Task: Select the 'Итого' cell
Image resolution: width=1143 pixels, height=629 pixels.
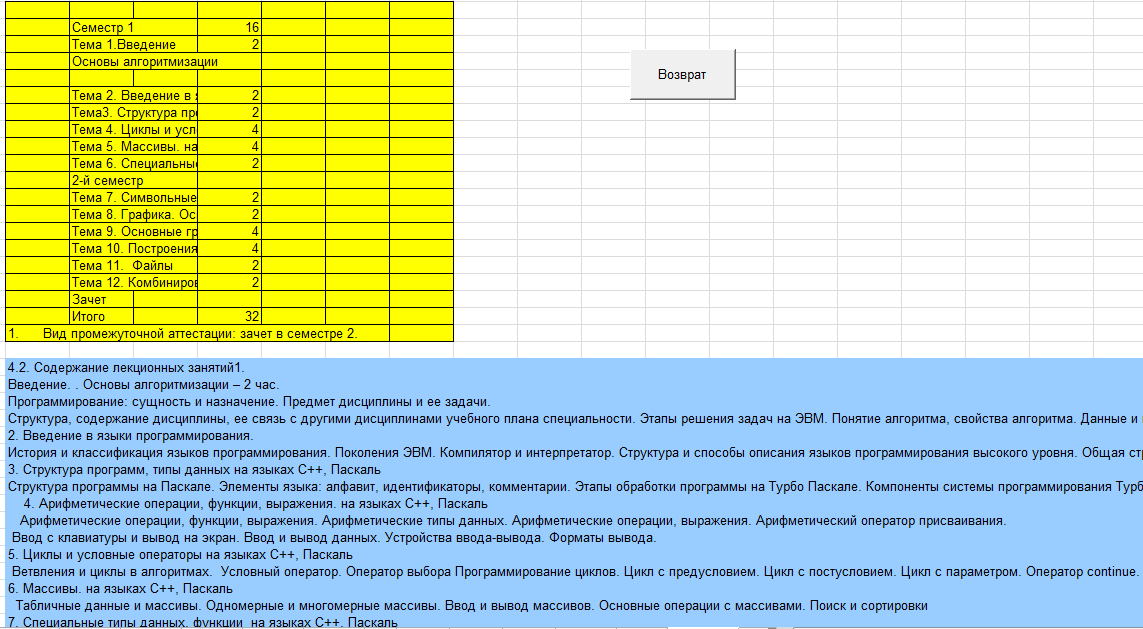Action: click(102, 317)
